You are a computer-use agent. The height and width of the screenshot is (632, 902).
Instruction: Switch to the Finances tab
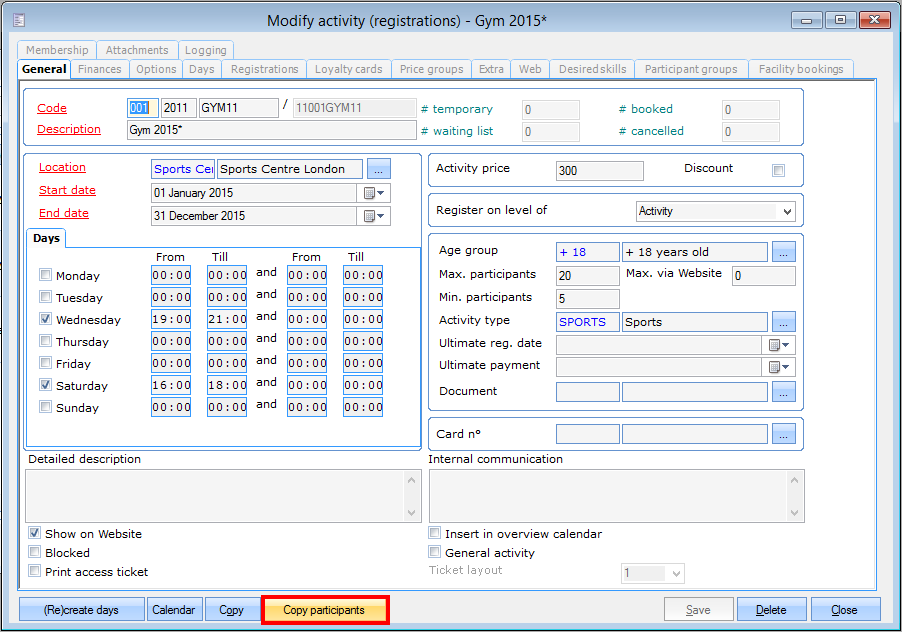click(100, 69)
